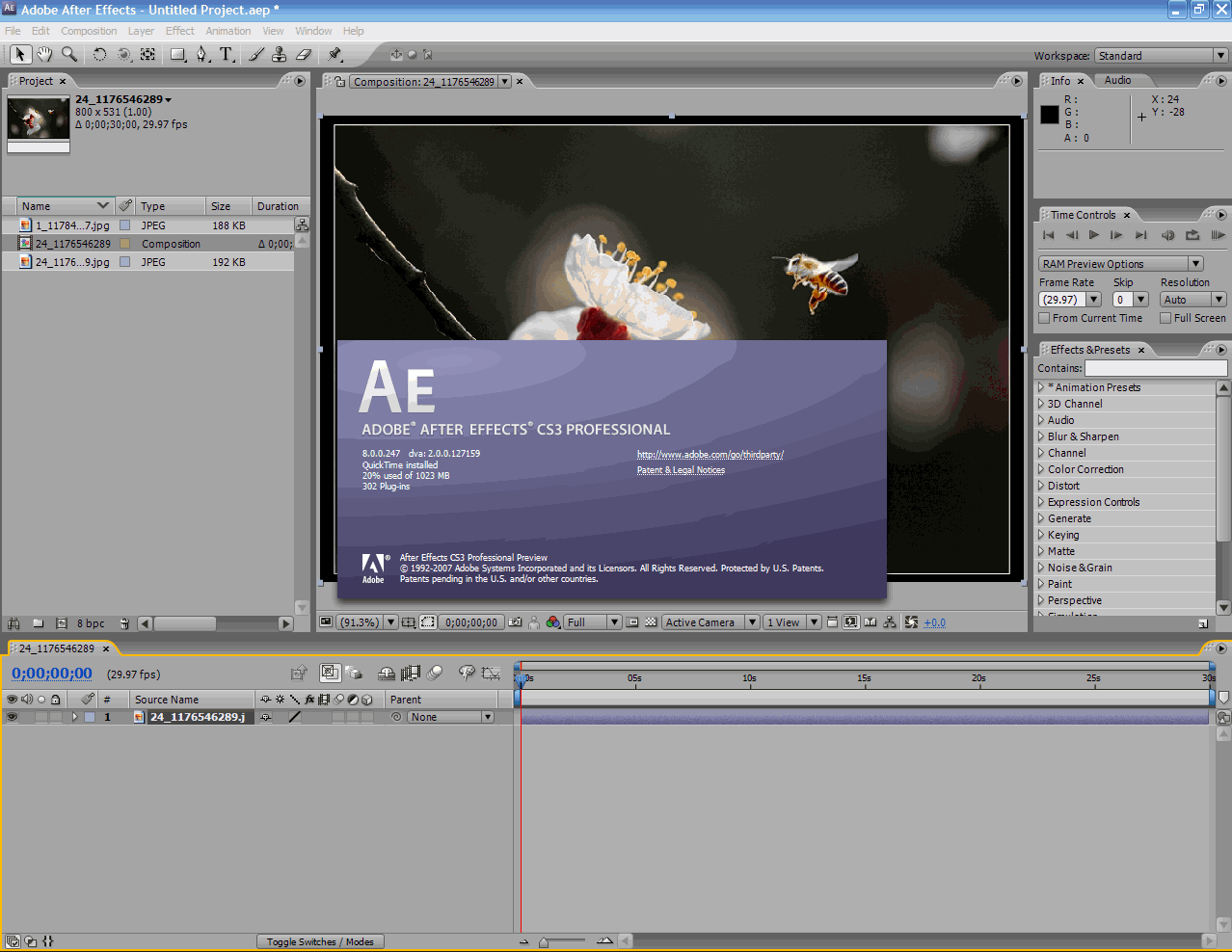The width and height of the screenshot is (1232, 952).
Task: Open the magnification 91.3% dropdown
Action: click(366, 622)
